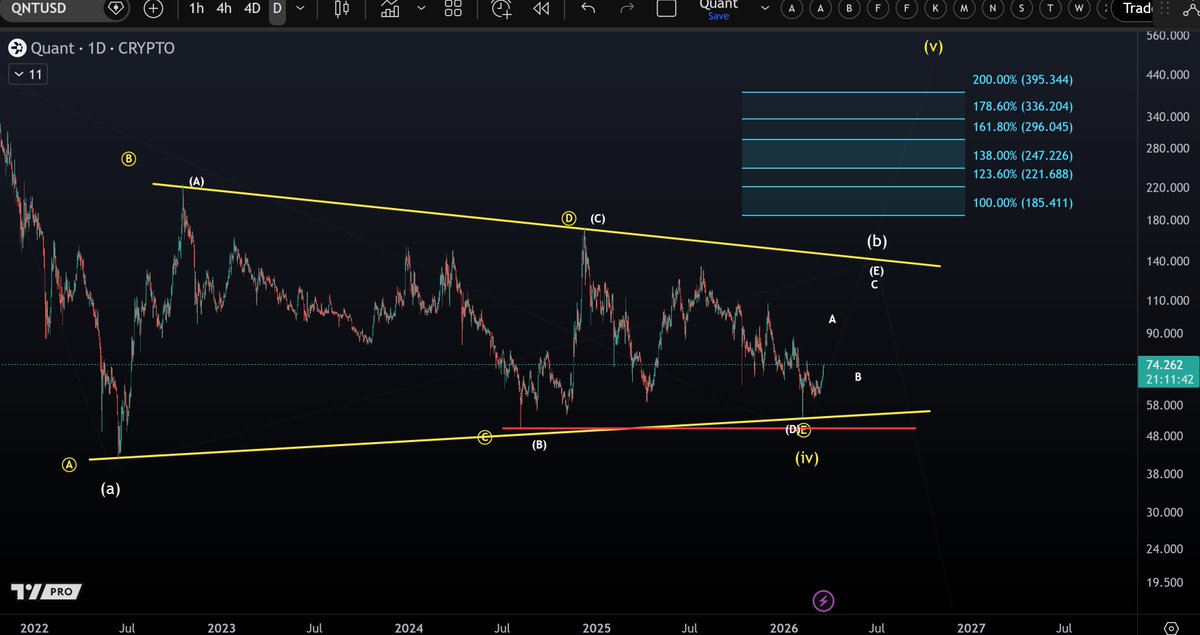Image resolution: width=1200 pixels, height=635 pixels.
Task: Click the yellow (iv) wave label
Action: 807,458
